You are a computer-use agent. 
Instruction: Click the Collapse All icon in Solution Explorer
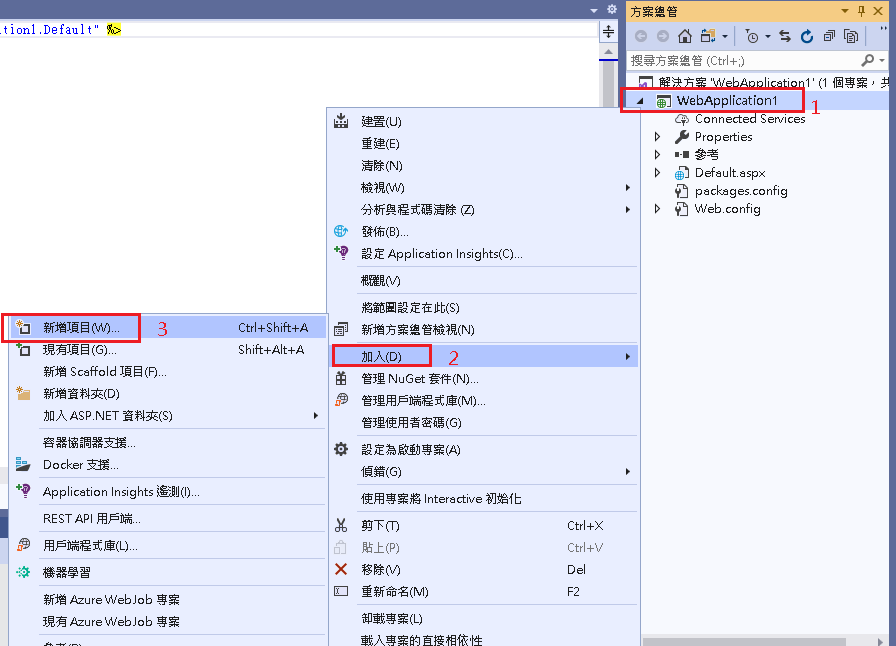[x=829, y=37]
